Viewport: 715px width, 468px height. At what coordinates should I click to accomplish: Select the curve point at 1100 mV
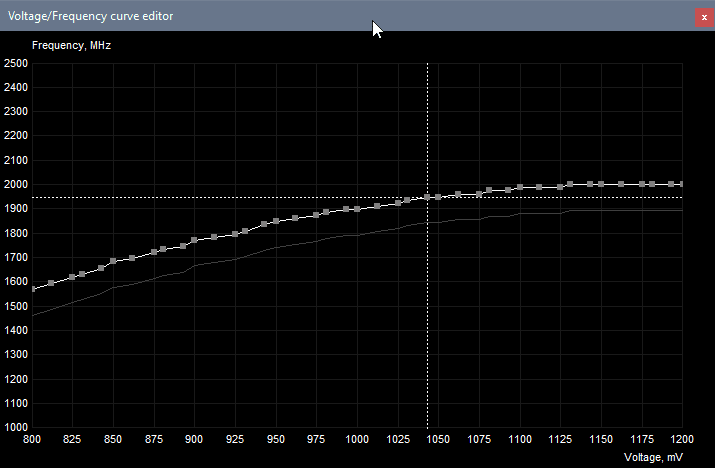[520, 187]
